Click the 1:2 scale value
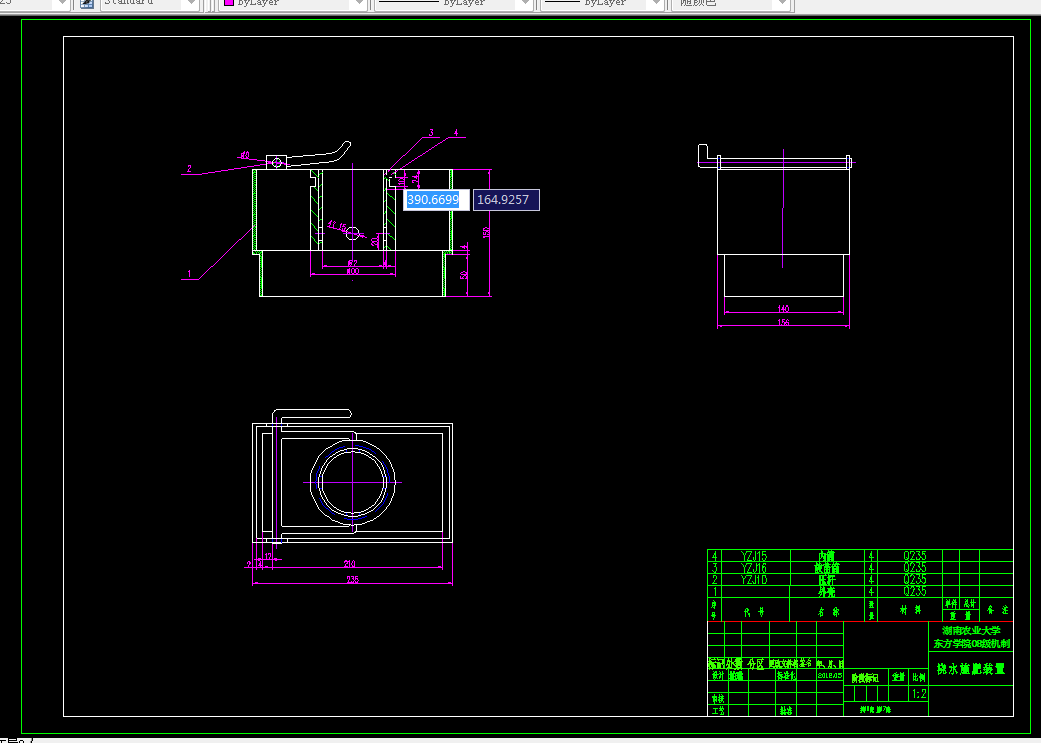 click(919, 694)
